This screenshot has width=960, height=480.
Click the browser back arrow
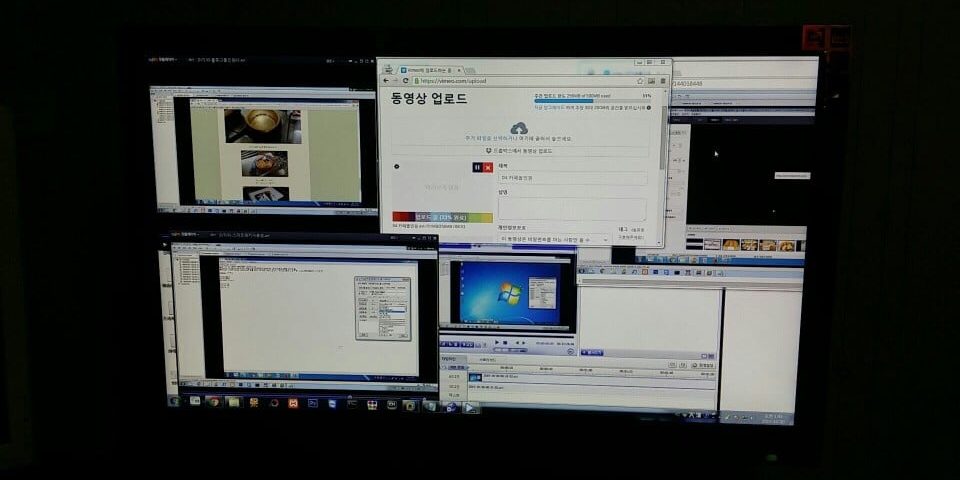tap(387, 81)
